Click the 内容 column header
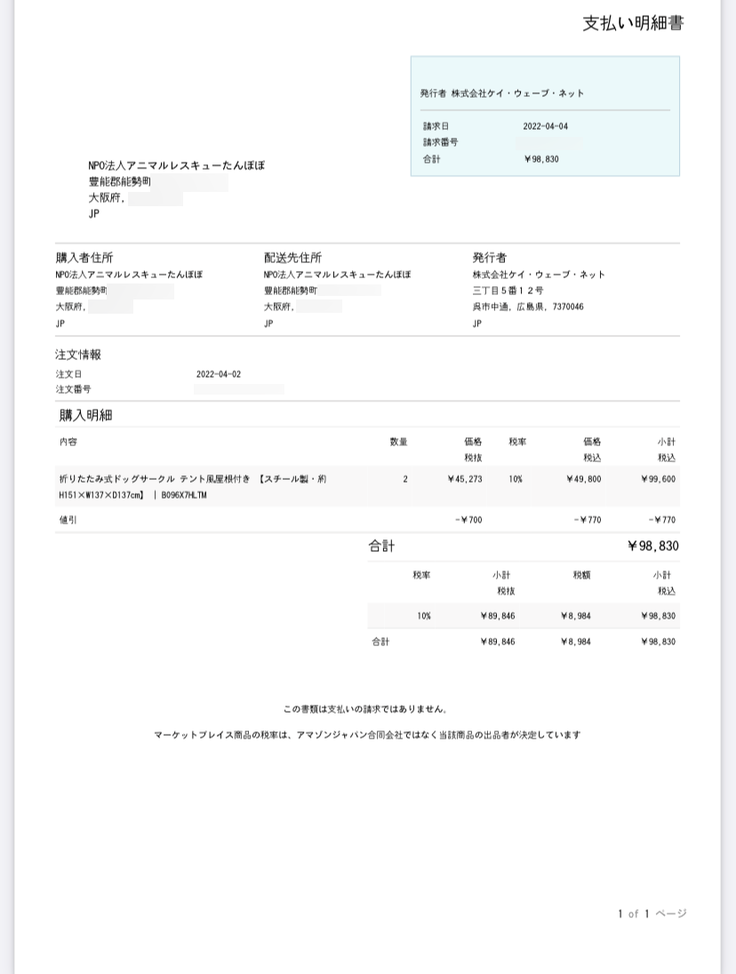Image resolution: width=736 pixels, height=974 pixels. click(68, 441)
